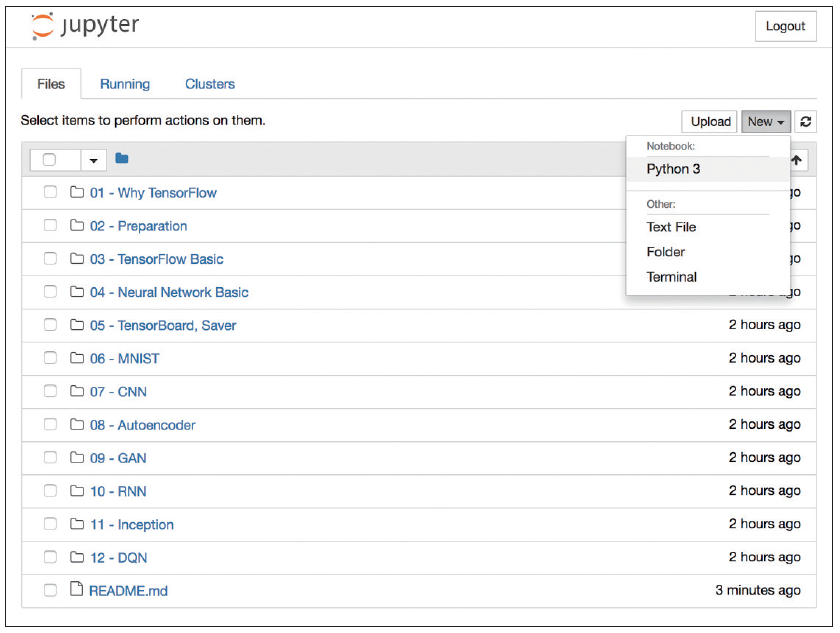Click the 'Notebook:' header in the New menu
This screenshot has width=840, height=633.
pos(671,146)
